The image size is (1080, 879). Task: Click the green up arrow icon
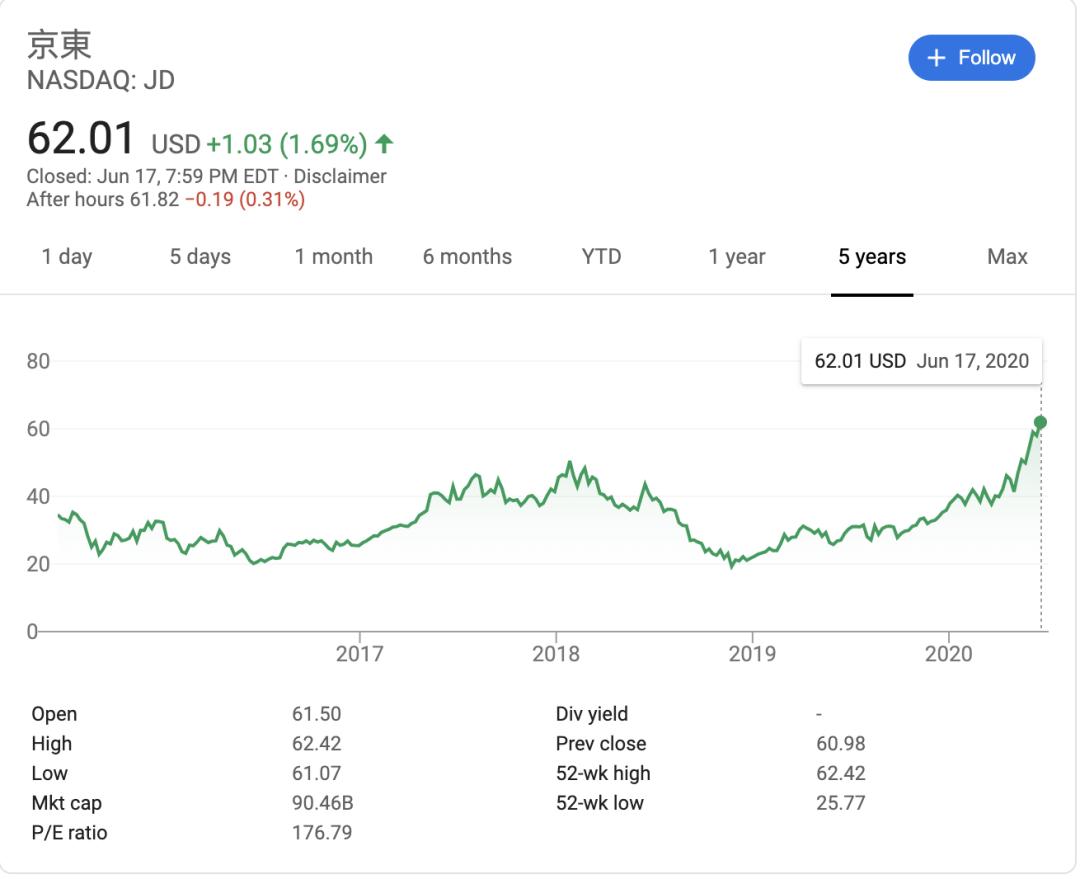[384, 145]
